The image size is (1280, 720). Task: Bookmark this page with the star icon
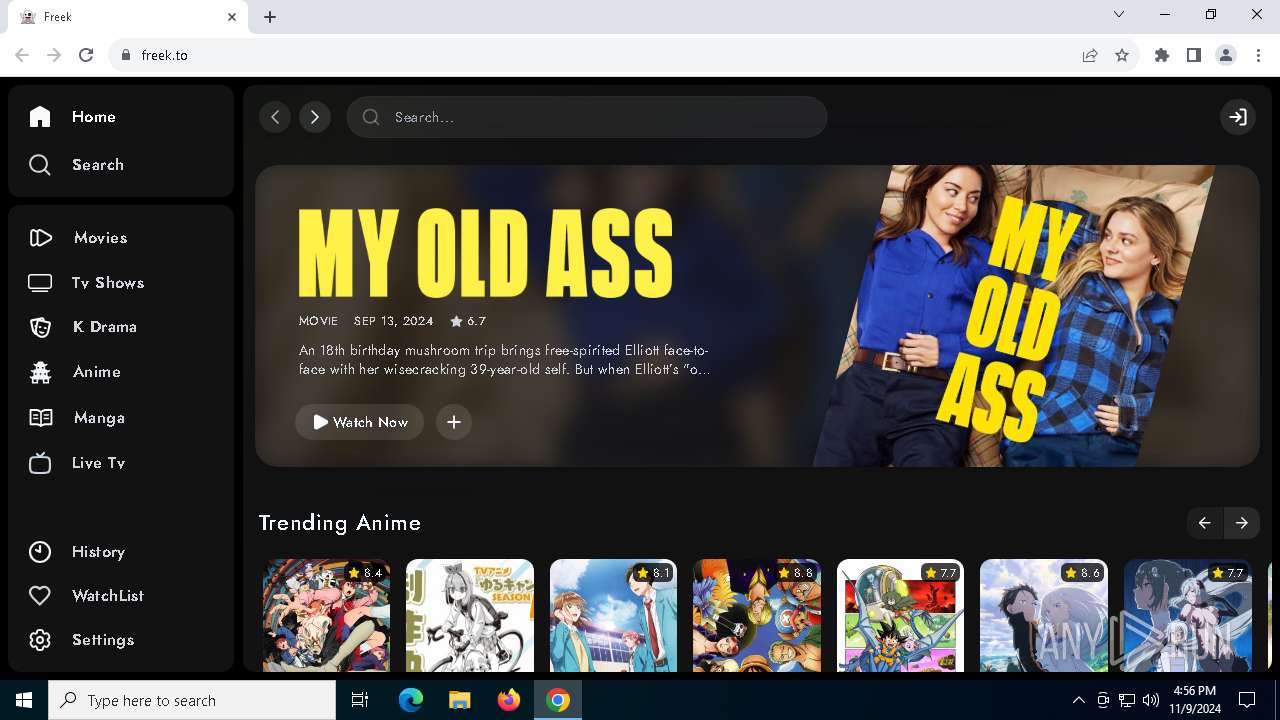1122,55
